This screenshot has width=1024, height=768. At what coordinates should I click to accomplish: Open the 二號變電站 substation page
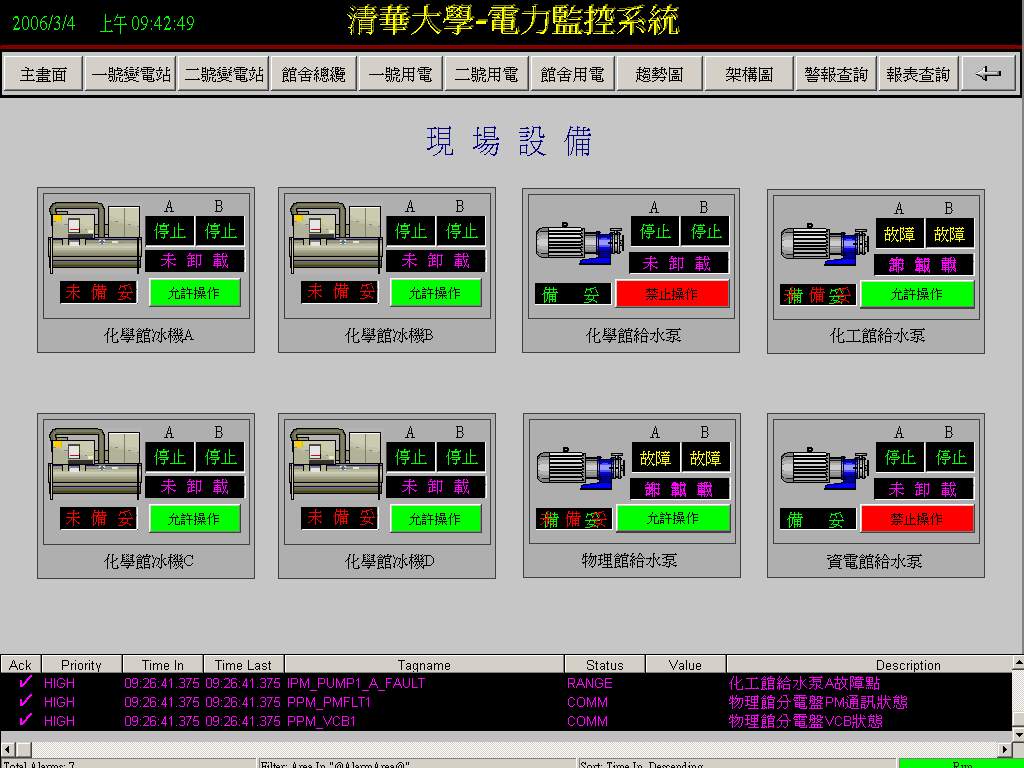(223, 74)
